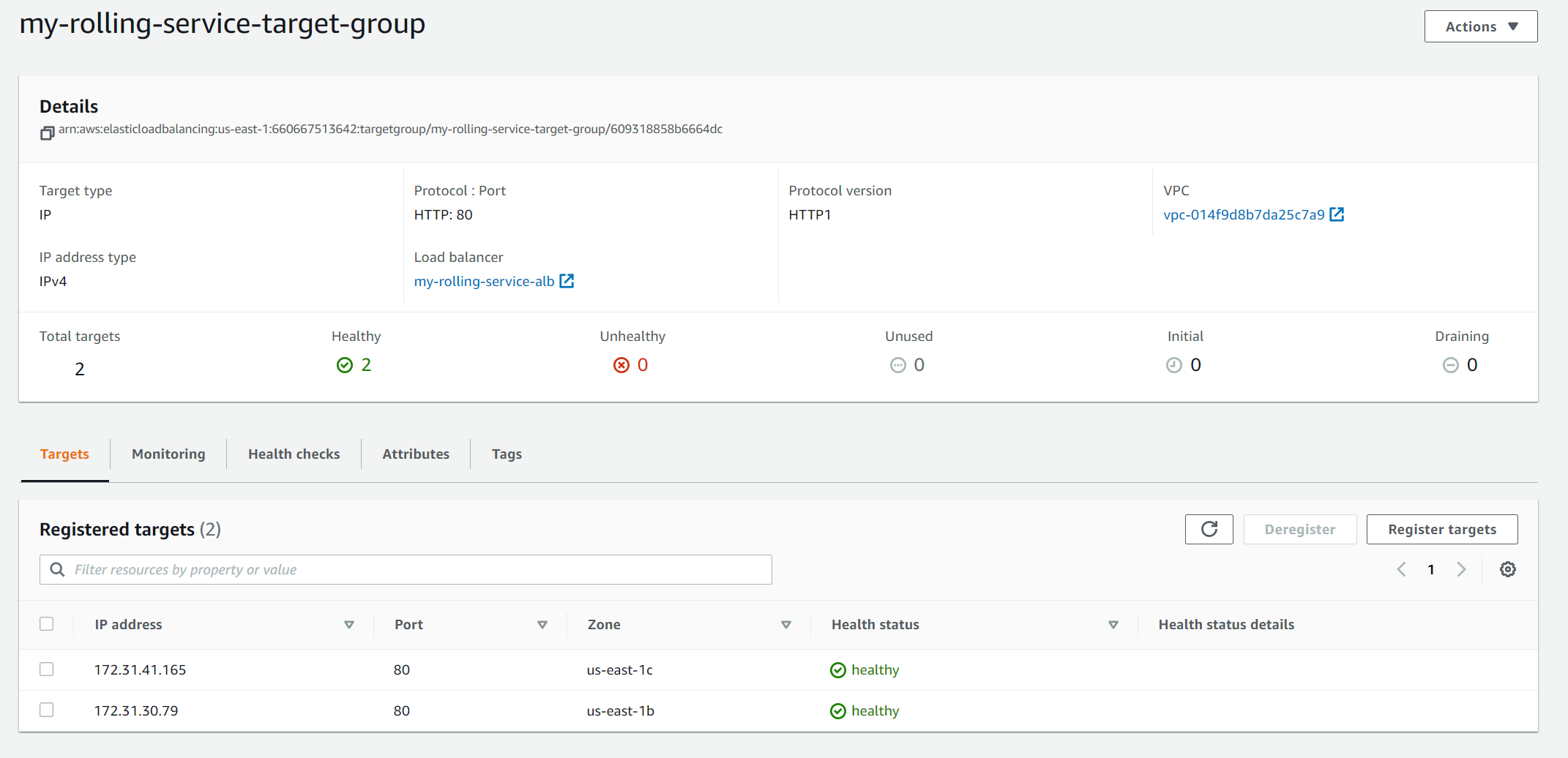Sort targets by Health status
Image resolution: width=1568 pixels, height=758 pixels.
1113,625
